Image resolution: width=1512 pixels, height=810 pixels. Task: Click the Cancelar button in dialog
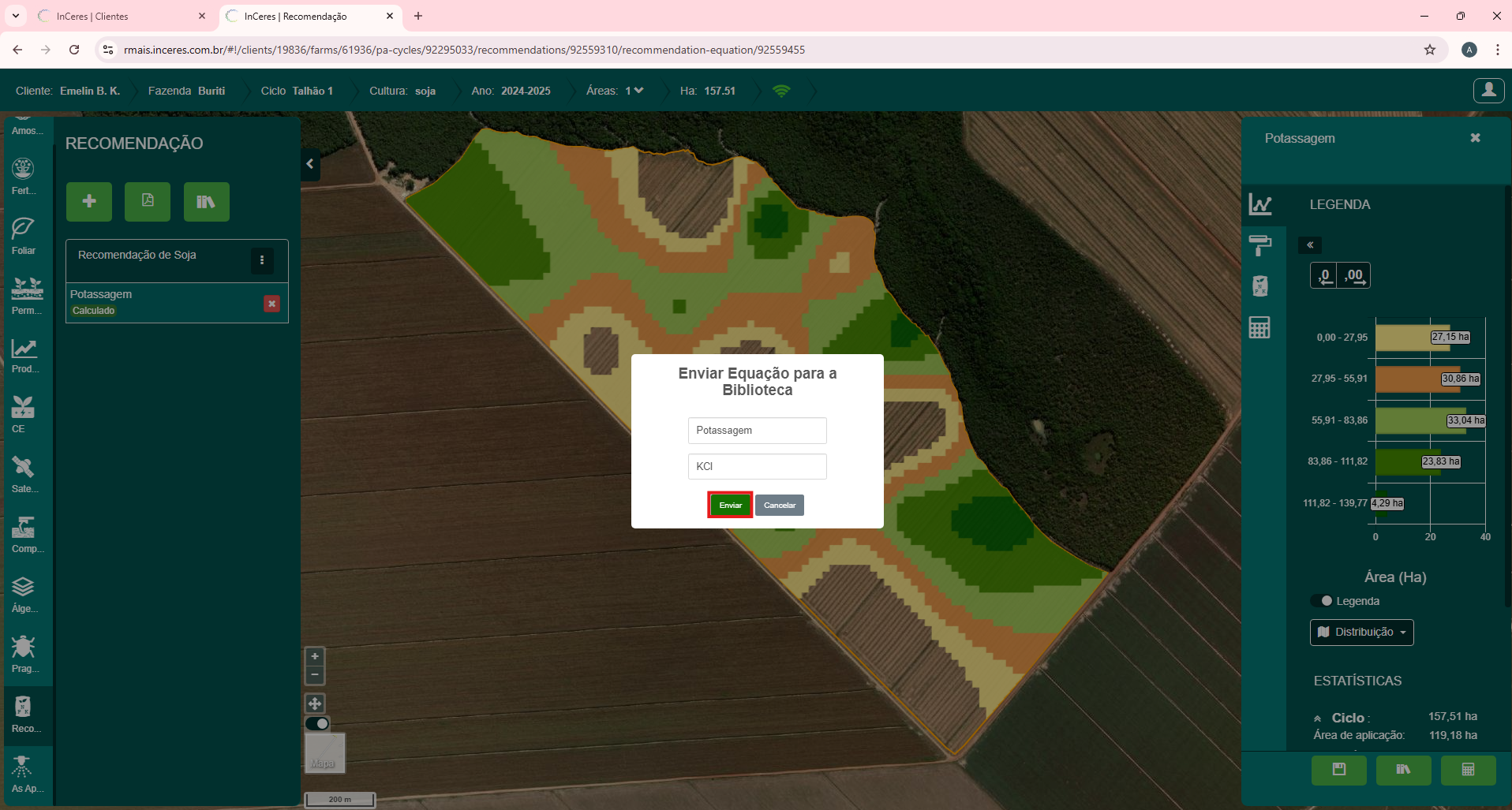[779, 505]
